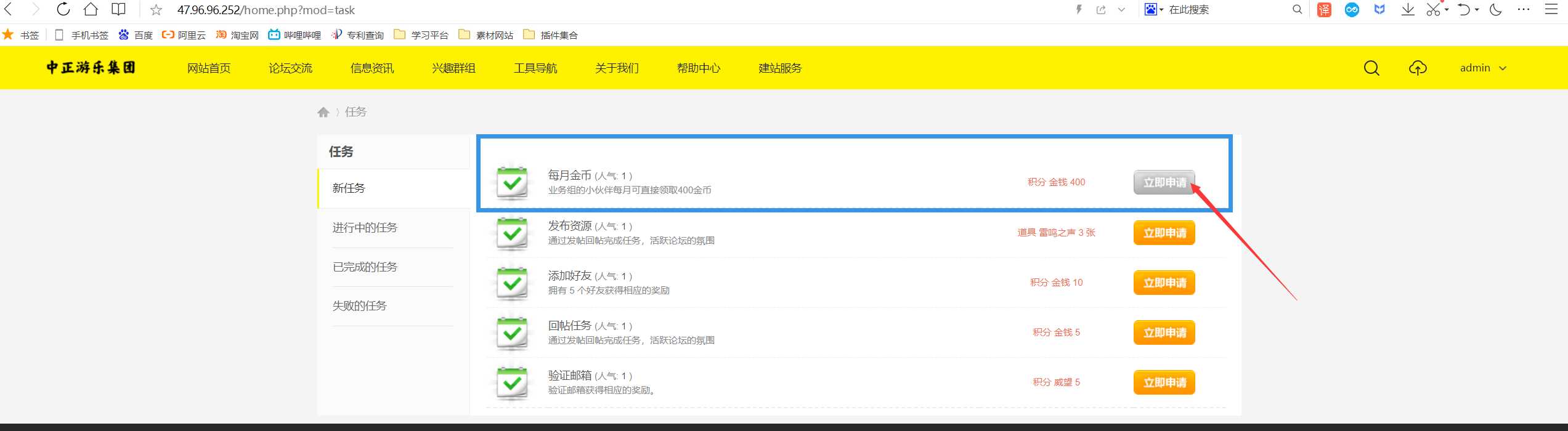Select the 新任务 sidebar tab
The width and height of the screenshot is (1568, 431).
tap(394, 188)
